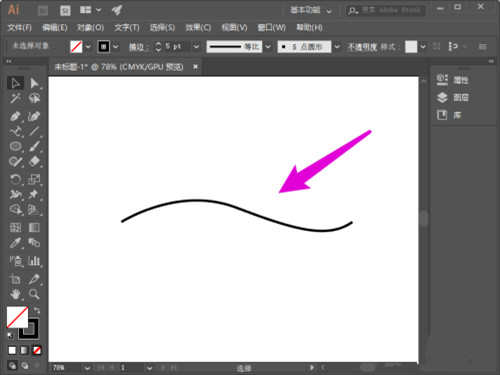Click the 描边 stroke link

tap(138, 47)
